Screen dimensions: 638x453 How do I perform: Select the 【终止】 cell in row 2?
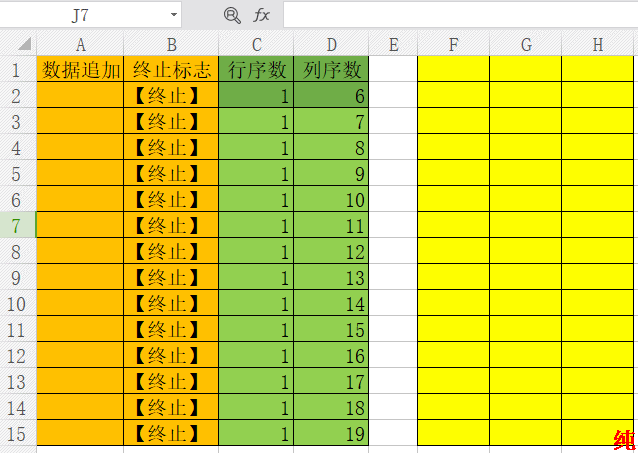pos(171,95)
